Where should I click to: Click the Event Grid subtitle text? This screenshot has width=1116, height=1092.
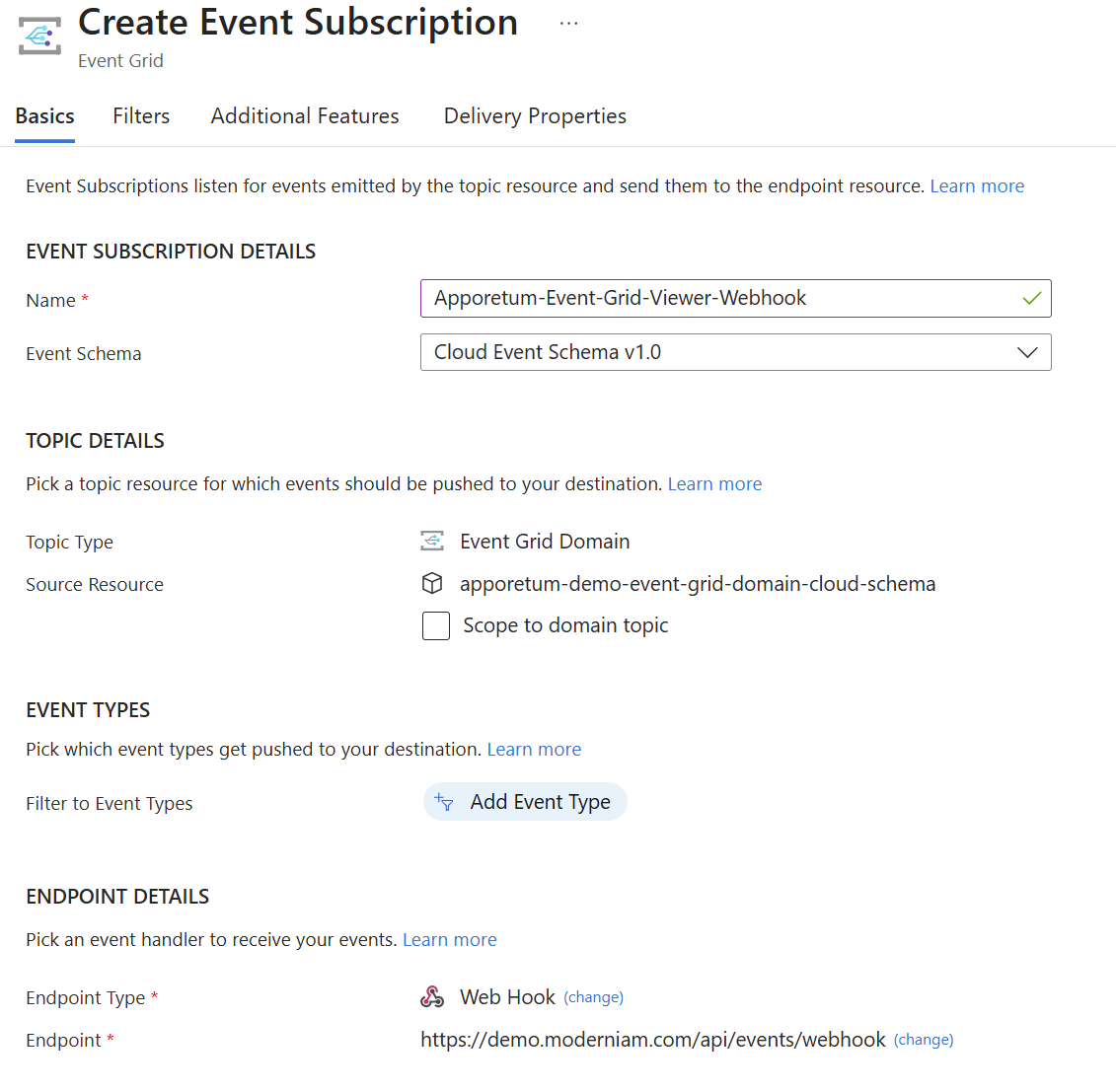click(120, 61)
